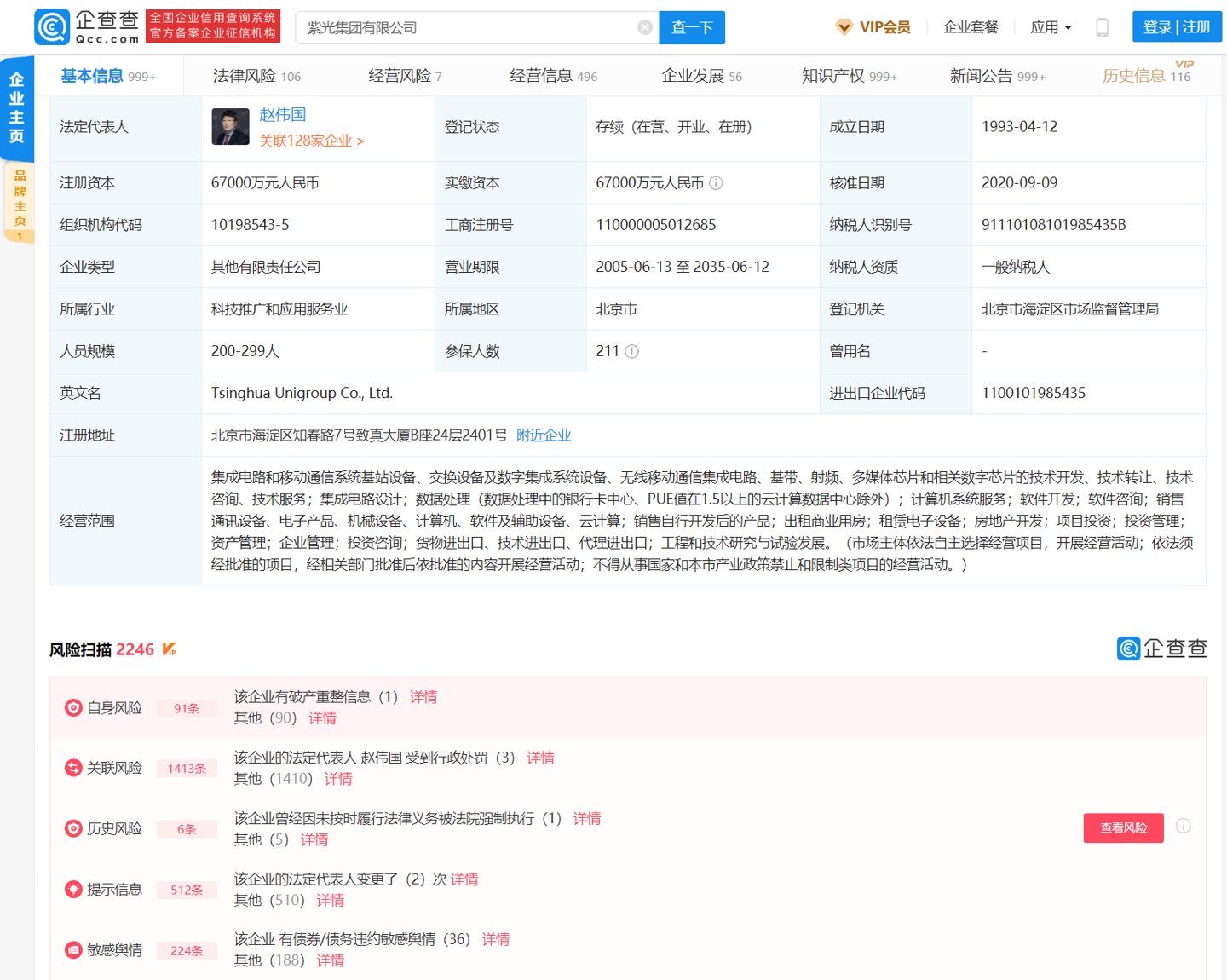Open the 附近企业 link
The image size is (1227, 980).
pyautogui.click(x=544, y=435)
